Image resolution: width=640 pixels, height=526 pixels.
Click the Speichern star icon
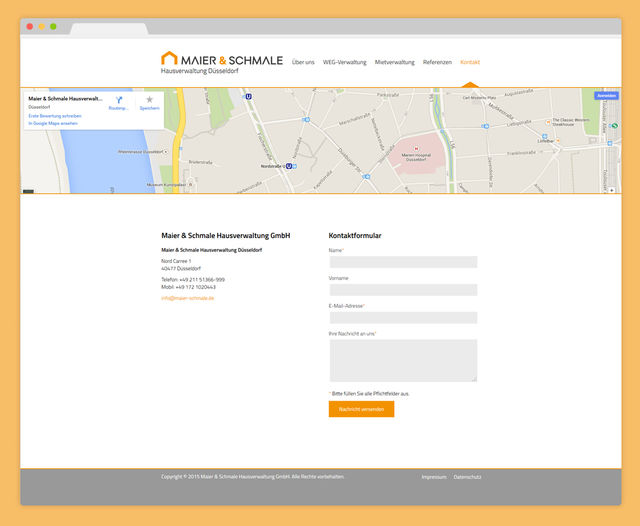coord(149,101)
